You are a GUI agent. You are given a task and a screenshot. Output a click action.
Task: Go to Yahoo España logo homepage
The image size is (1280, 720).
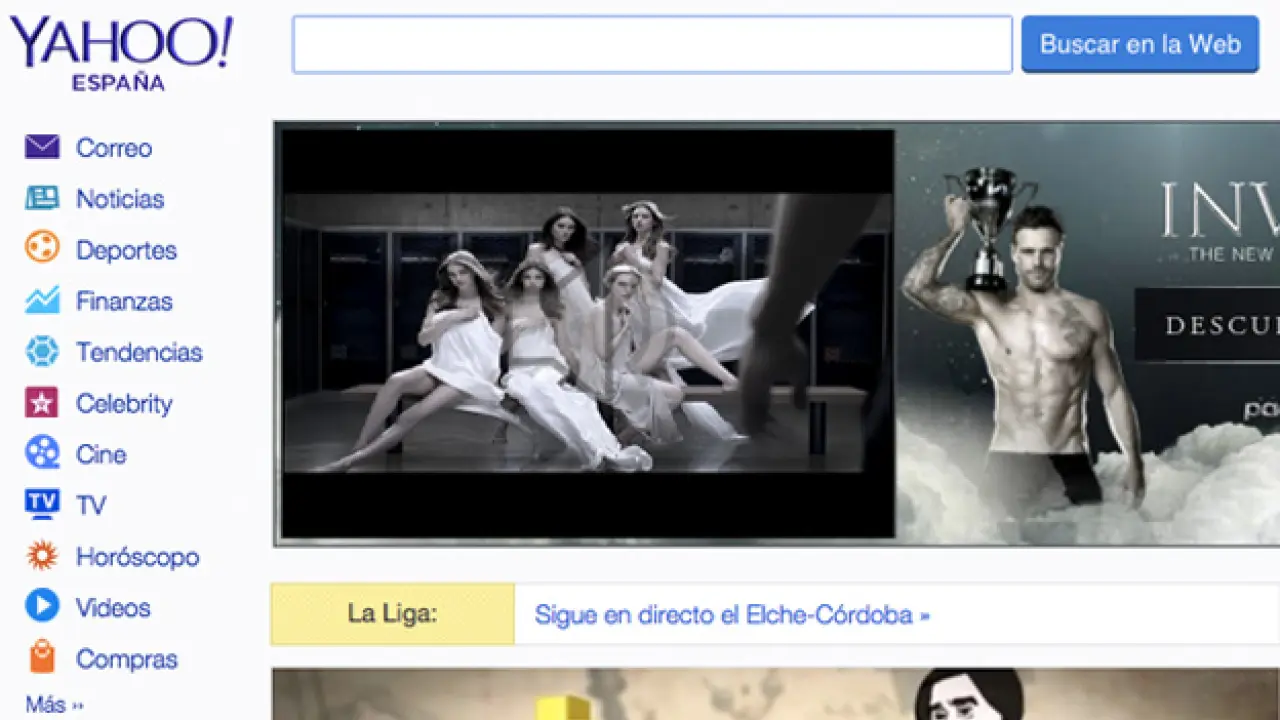(120, 52)
